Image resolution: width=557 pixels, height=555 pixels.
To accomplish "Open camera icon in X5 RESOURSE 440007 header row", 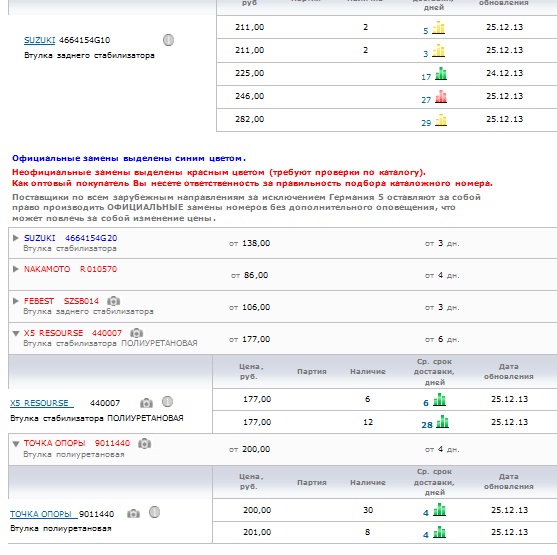I will pos(136,333).
